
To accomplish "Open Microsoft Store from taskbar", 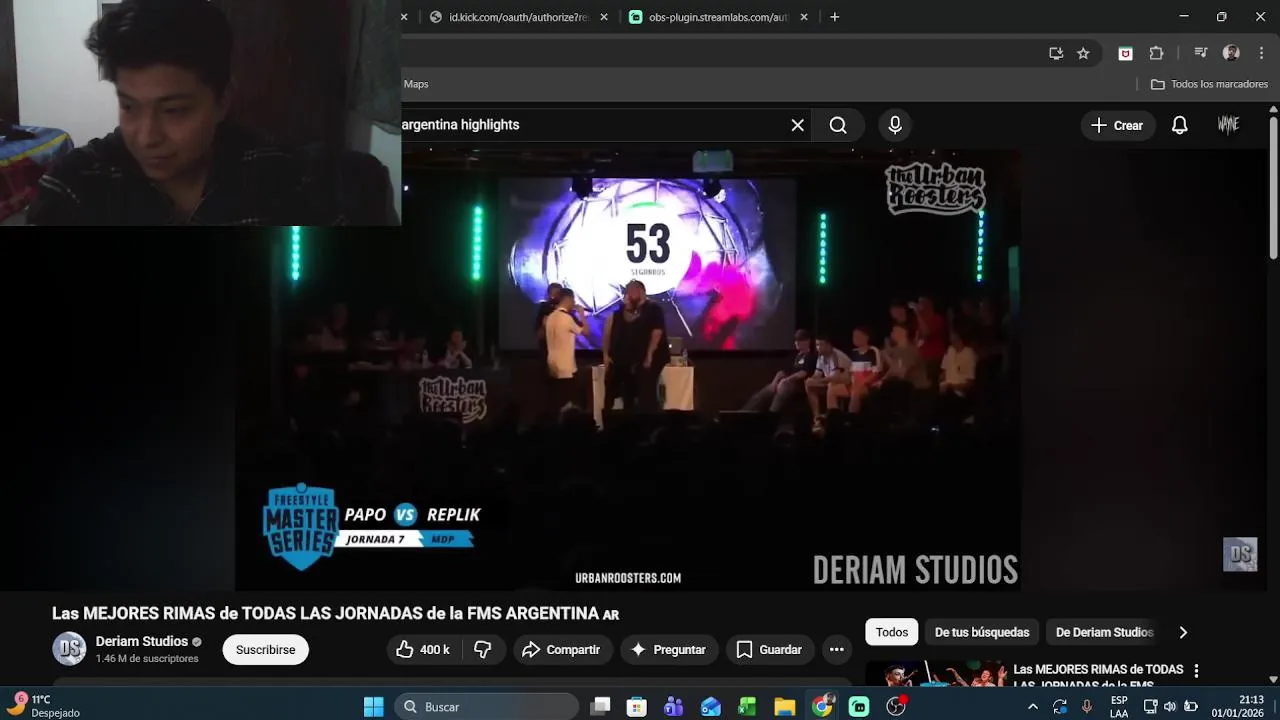I will tap(637, 707).
